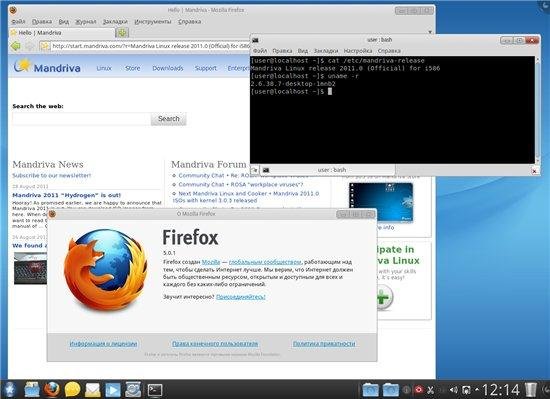Image resolution: width=550 pixels, height=399 pixels.
Task: Click the 'Search the web' input field
Action: tap(81, 119)
